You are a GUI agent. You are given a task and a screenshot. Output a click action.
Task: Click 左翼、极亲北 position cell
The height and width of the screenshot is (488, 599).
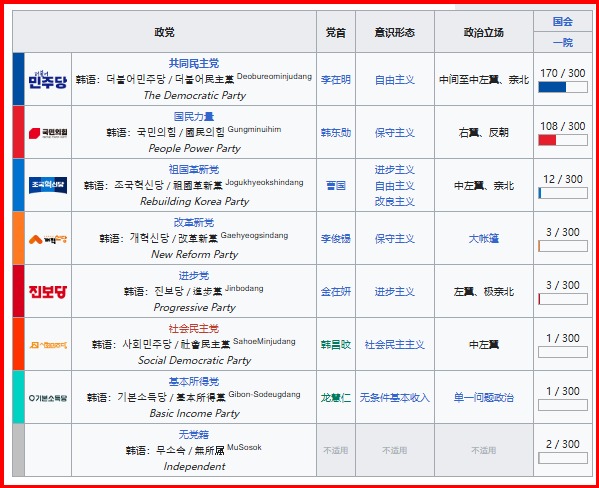click(x=484, y=292)
